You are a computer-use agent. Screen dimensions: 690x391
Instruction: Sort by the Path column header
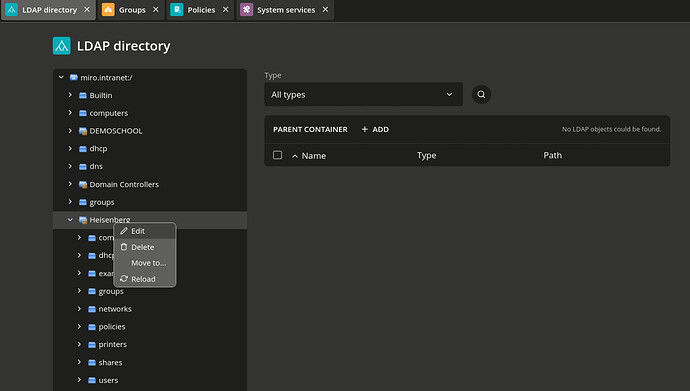[552, 155]
